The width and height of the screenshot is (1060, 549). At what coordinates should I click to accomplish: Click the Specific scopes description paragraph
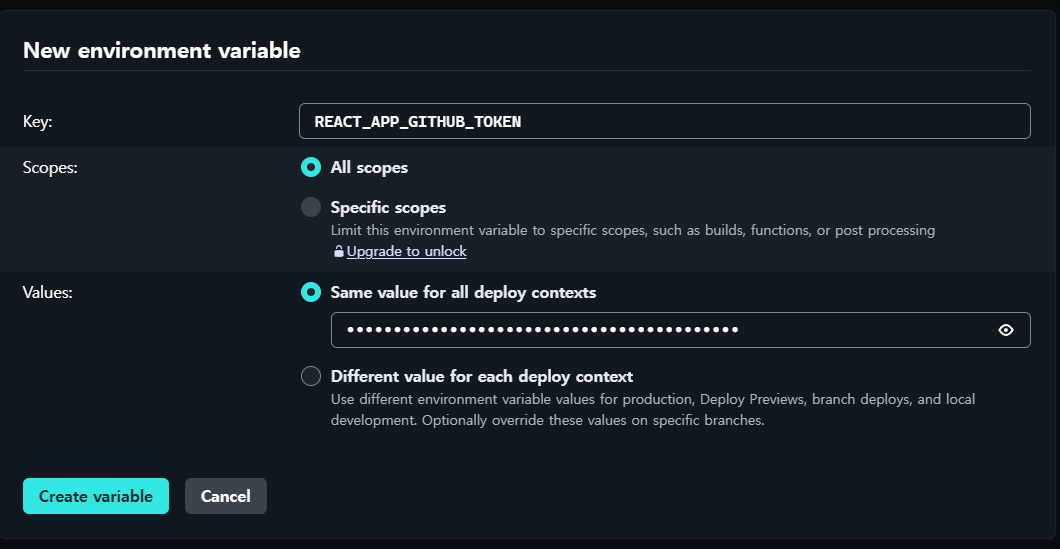632,231
